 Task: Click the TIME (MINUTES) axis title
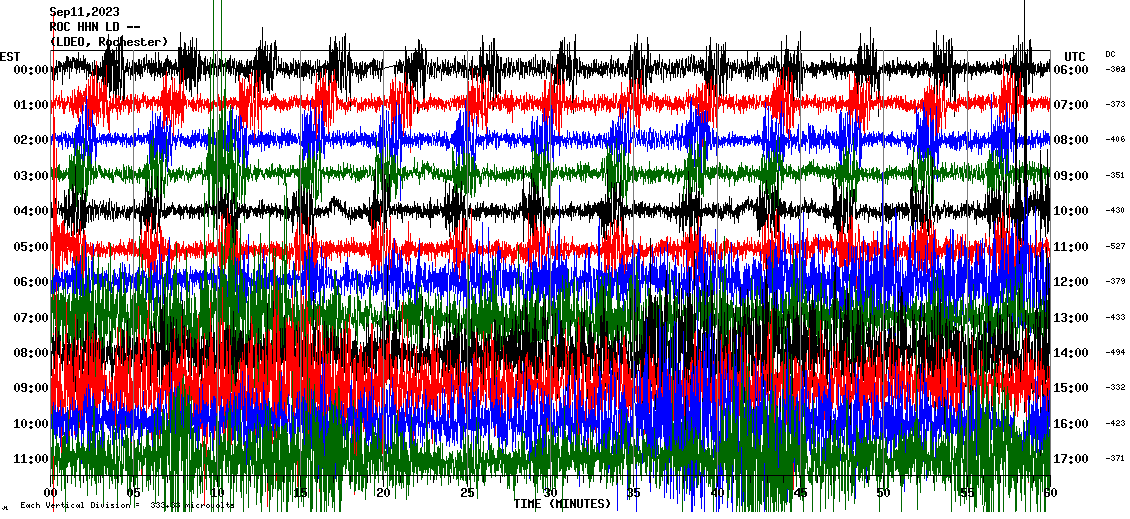click(x=562, y=504)
